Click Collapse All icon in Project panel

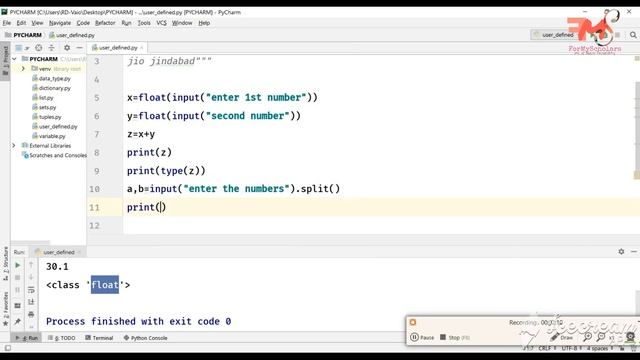[x=51, y=48]
